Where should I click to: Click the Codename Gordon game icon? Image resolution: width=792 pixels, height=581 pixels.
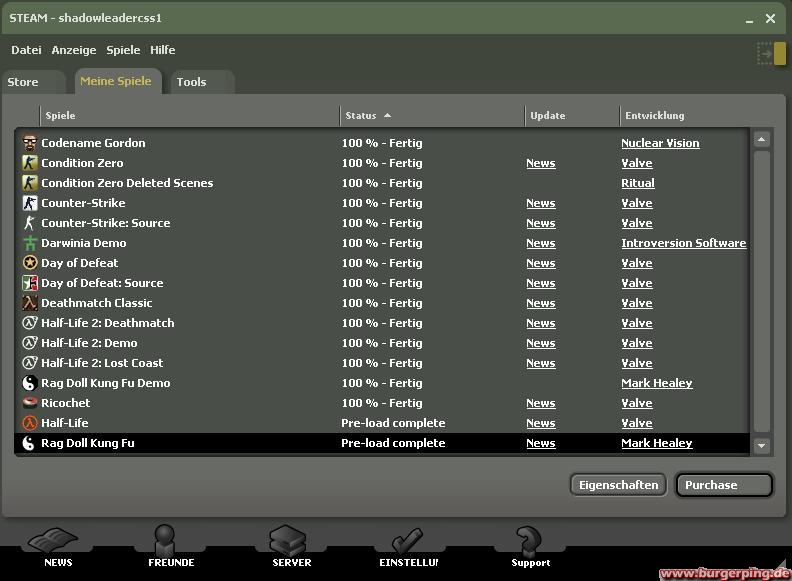pyautogui.click(x=30, y=143)
